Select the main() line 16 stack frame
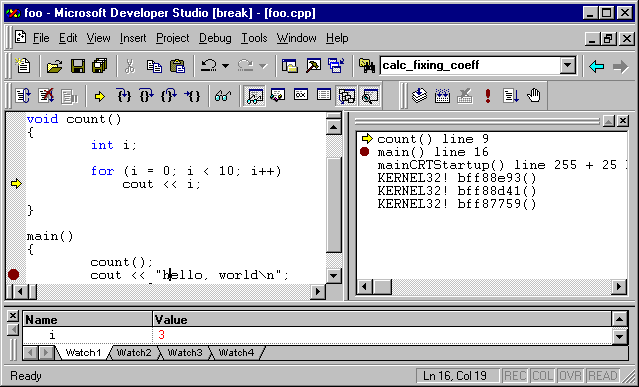This screenshot has height=387, width=639. click(433, 152)
